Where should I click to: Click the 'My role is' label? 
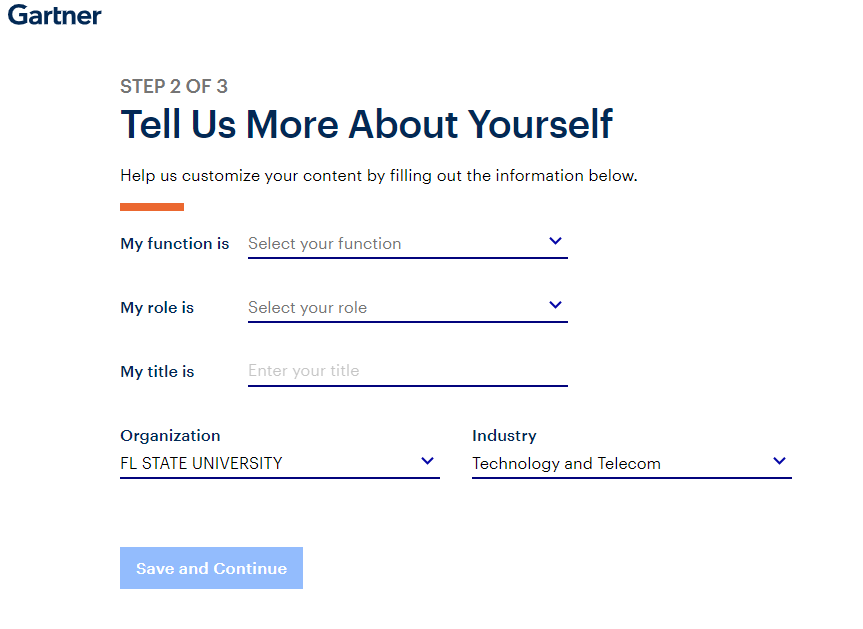pos(157,308)
